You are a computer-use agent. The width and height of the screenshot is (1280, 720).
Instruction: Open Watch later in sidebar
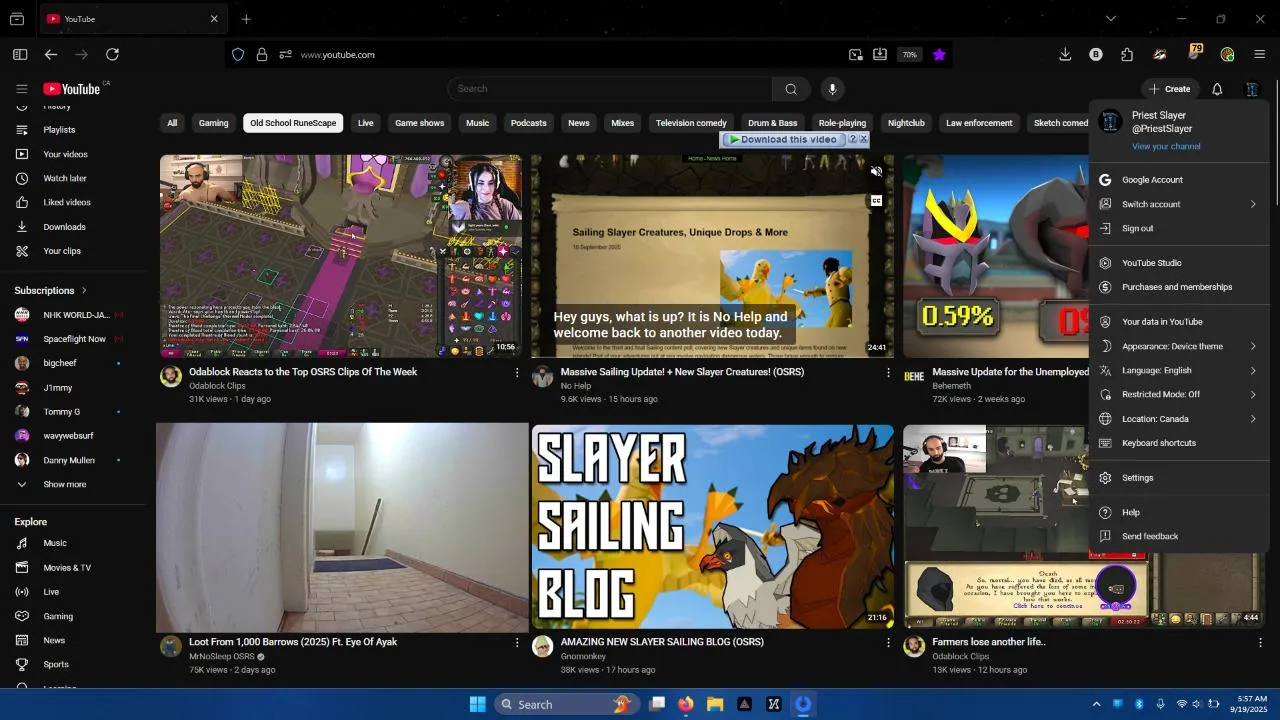pyautogui.click(x=67, y=178)
